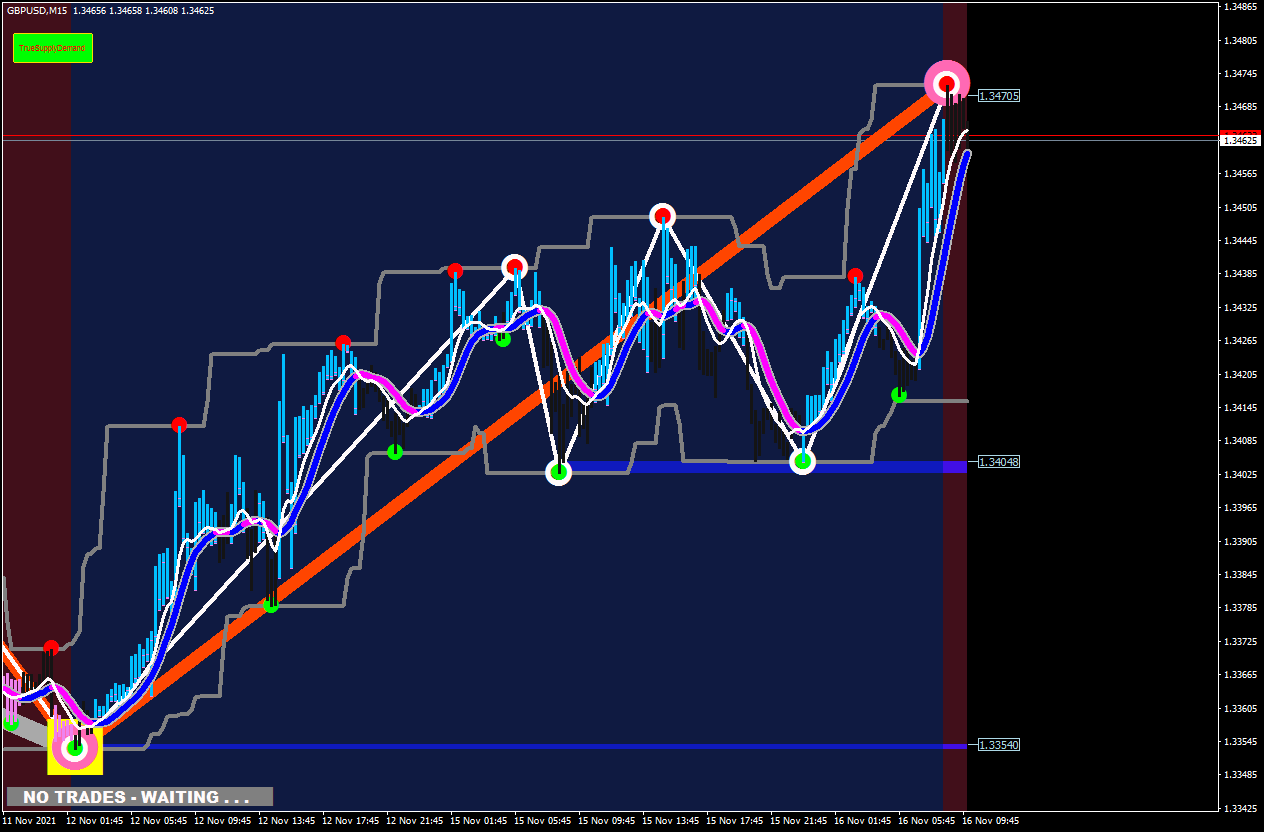Image resolution: width=1264 pixels, height=832 pixels.
Task: Click 1.34505 on the price axis
Action: (x=1241, y=208)
